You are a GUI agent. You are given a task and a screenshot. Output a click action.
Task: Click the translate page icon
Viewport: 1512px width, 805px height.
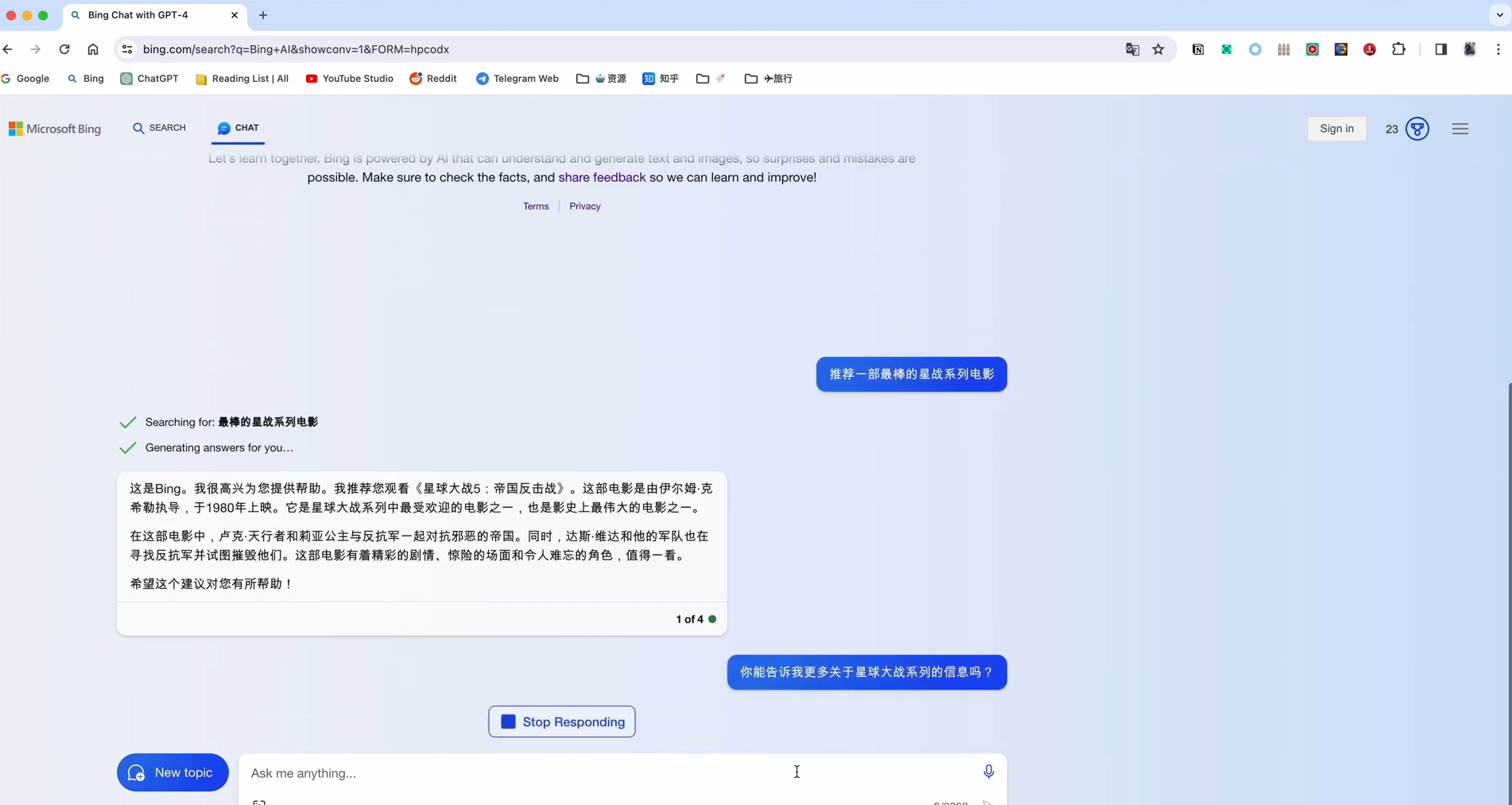[x=1133, y=49]
